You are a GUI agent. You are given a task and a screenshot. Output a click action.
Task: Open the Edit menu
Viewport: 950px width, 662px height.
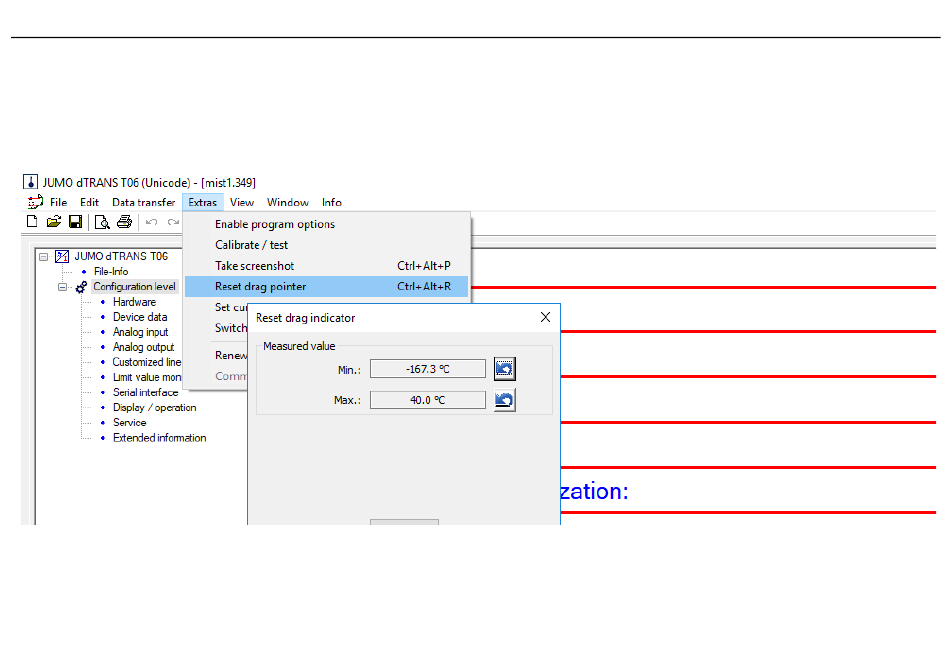tap(89, 202)
